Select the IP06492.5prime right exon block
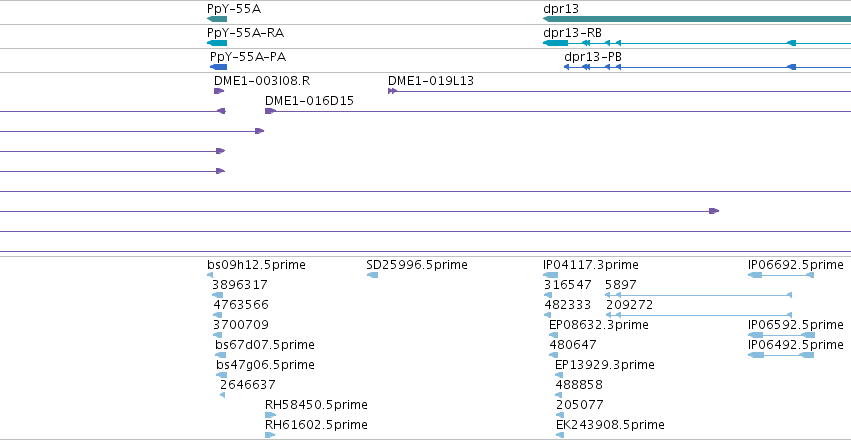 (808, 355)
